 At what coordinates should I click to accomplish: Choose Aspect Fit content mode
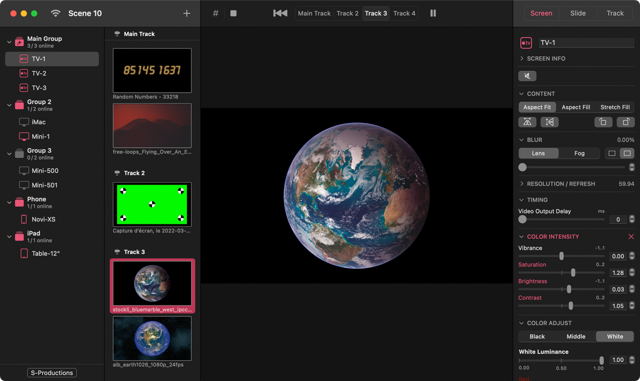tap(537, 107)
